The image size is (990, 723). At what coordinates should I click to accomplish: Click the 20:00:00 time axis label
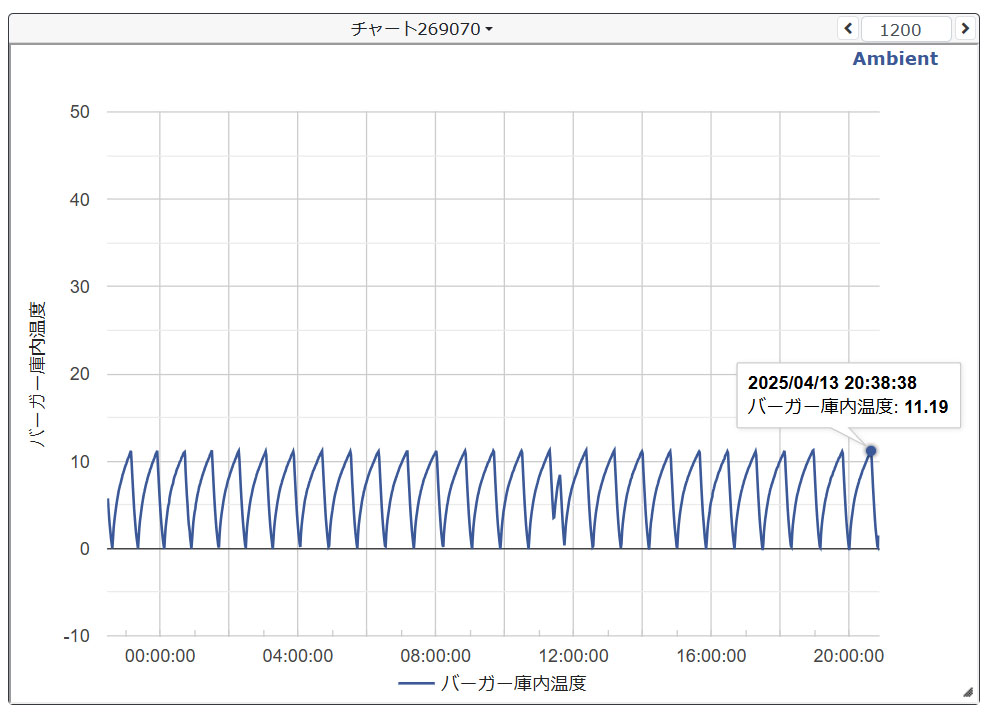[849, 656]
